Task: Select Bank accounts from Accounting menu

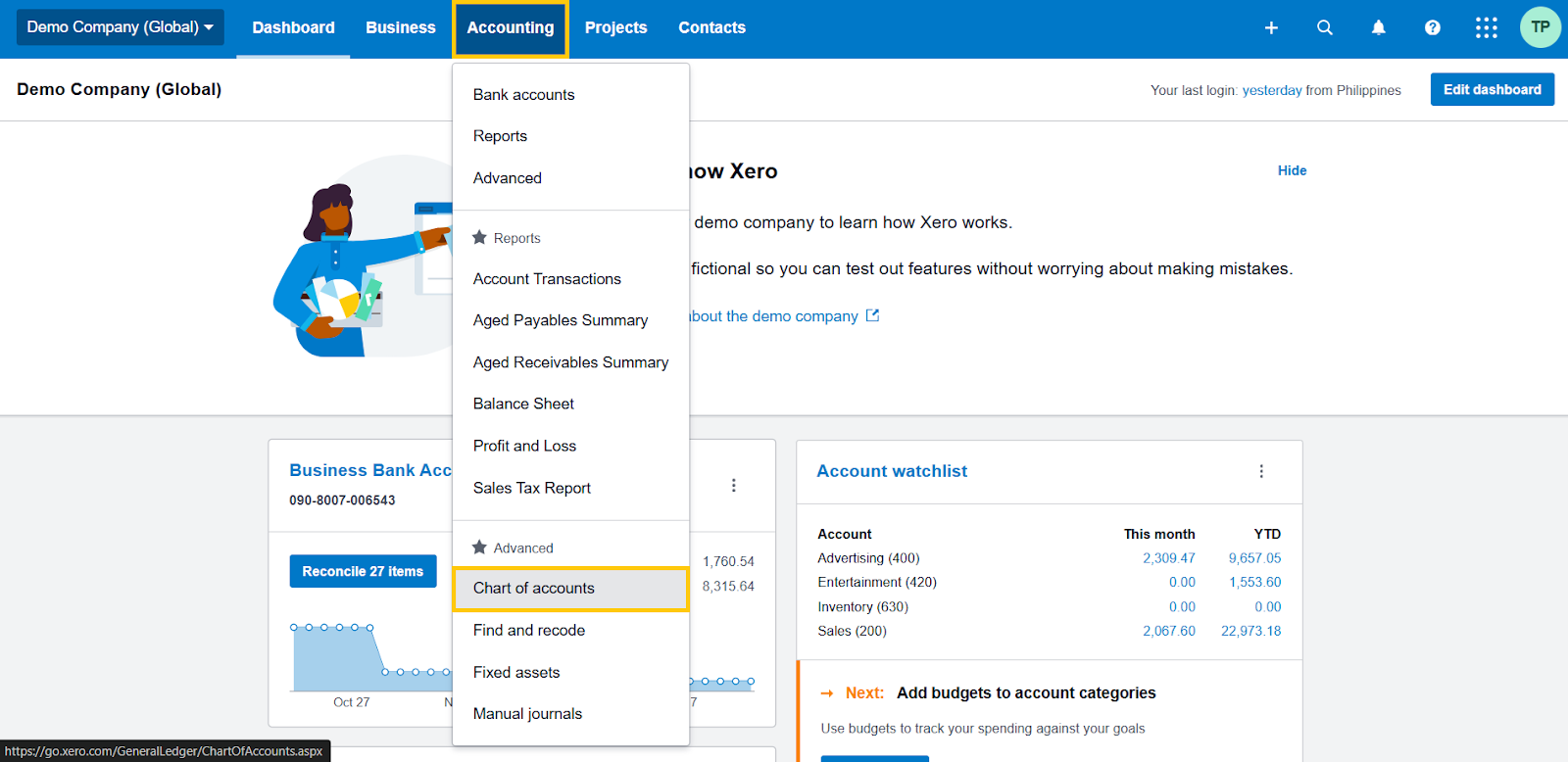Action: 570,94
